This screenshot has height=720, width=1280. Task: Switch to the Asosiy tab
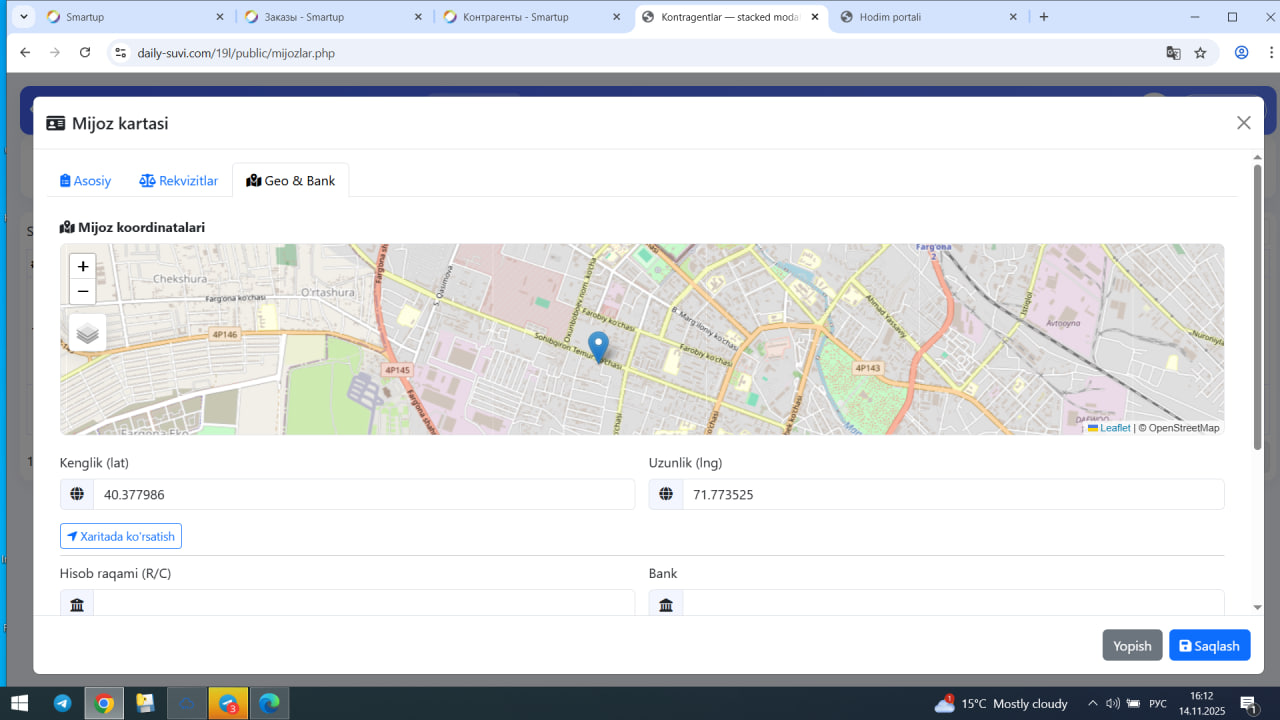tap(86, 181)
